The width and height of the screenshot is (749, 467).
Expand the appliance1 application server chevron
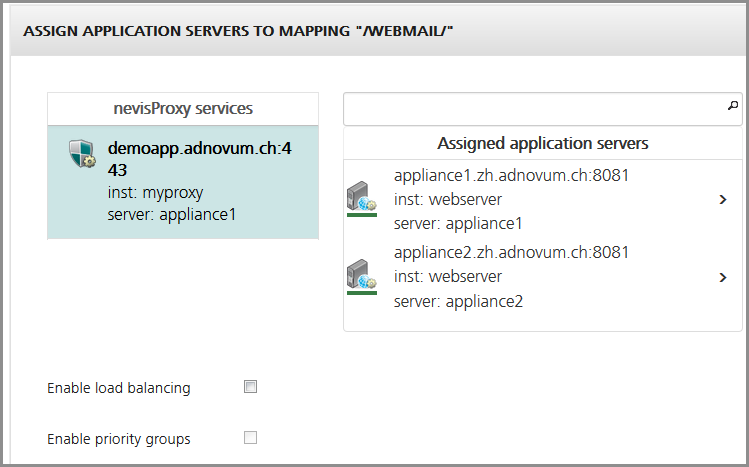pos(723,200)
